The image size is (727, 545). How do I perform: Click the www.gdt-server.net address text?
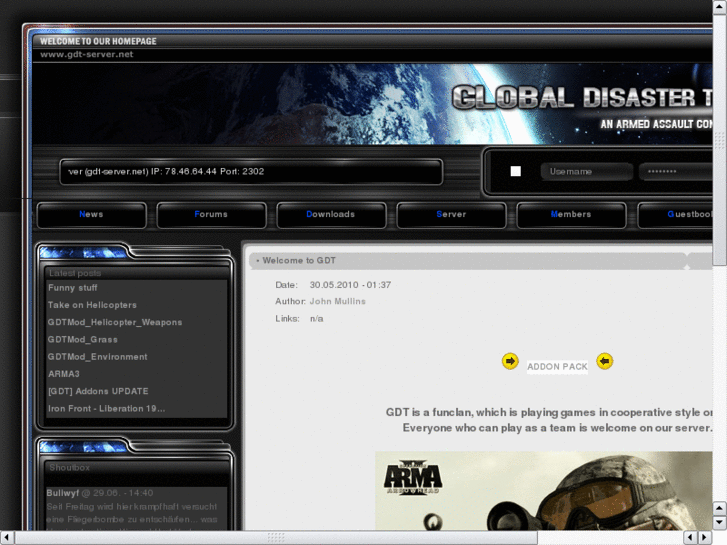(87, 54)
